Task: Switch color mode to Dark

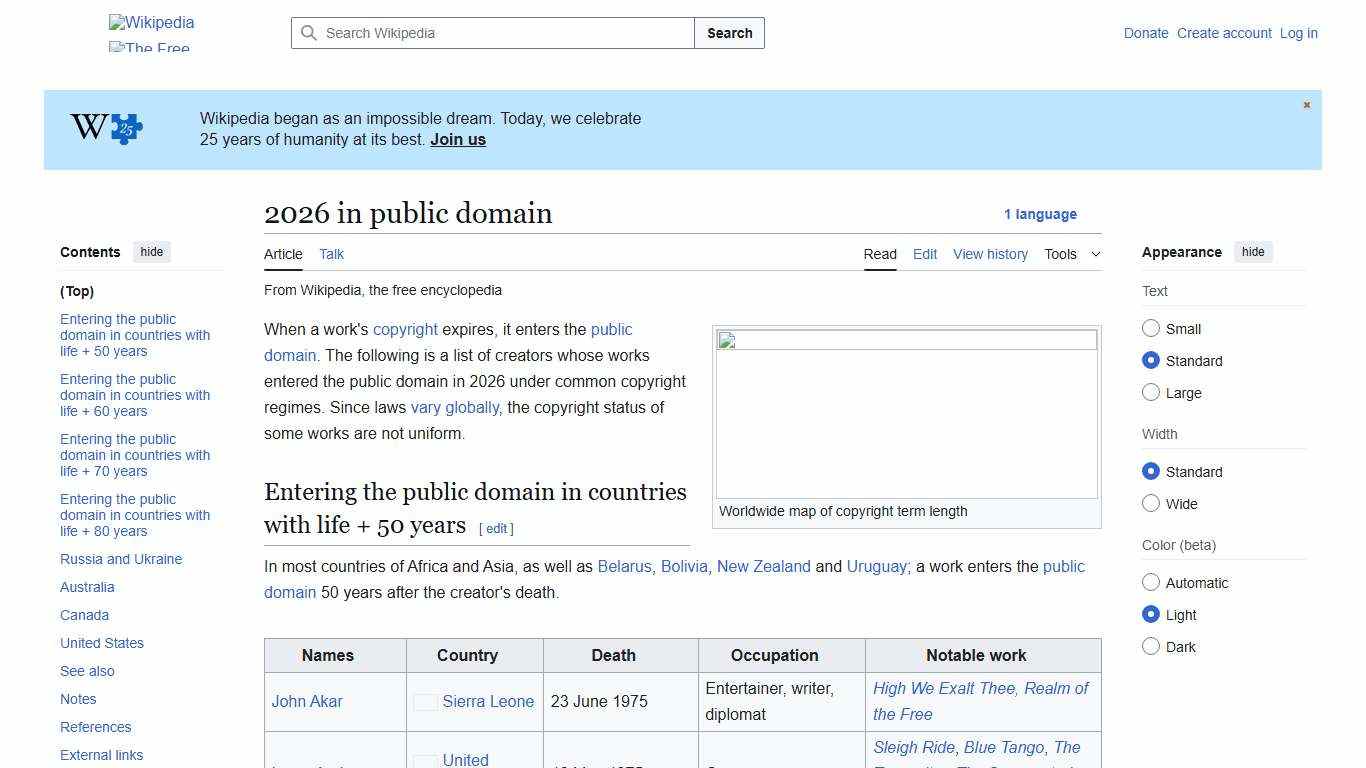Action: coord(1151,646)
